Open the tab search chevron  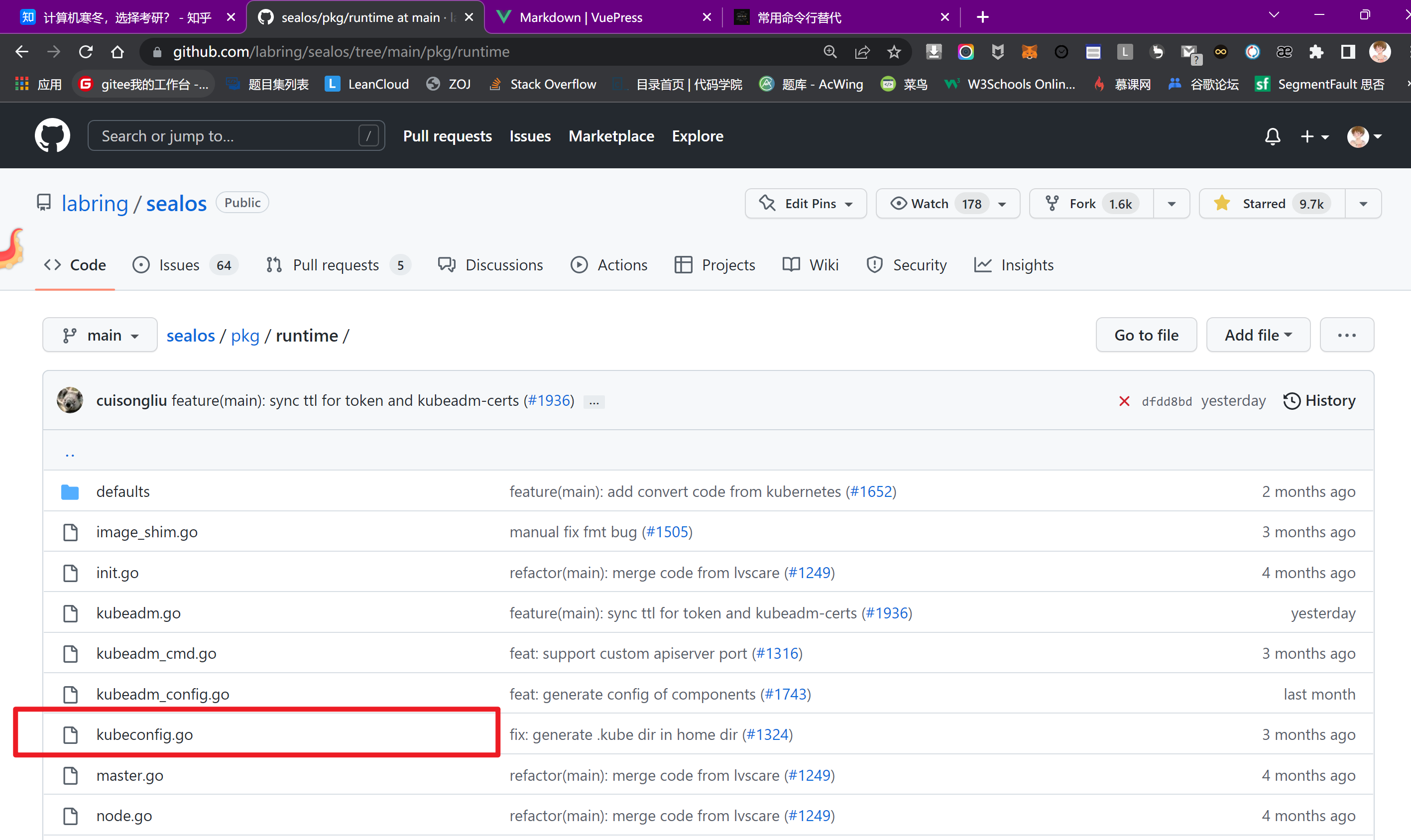coord(1274,15)
